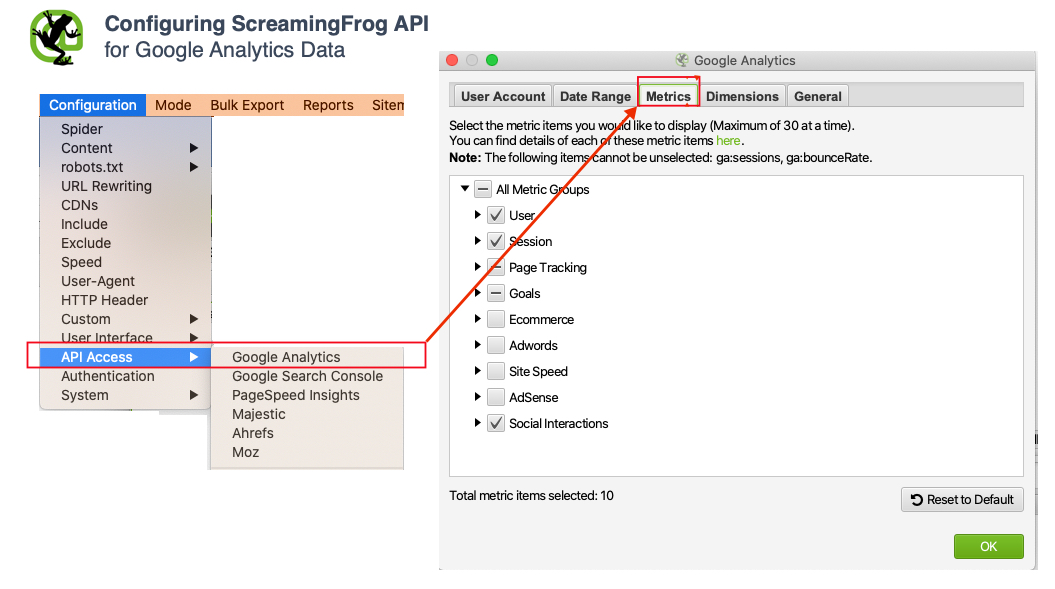Switch to the User Account tab
1055x589 pixels.
[x=503, y=96]
